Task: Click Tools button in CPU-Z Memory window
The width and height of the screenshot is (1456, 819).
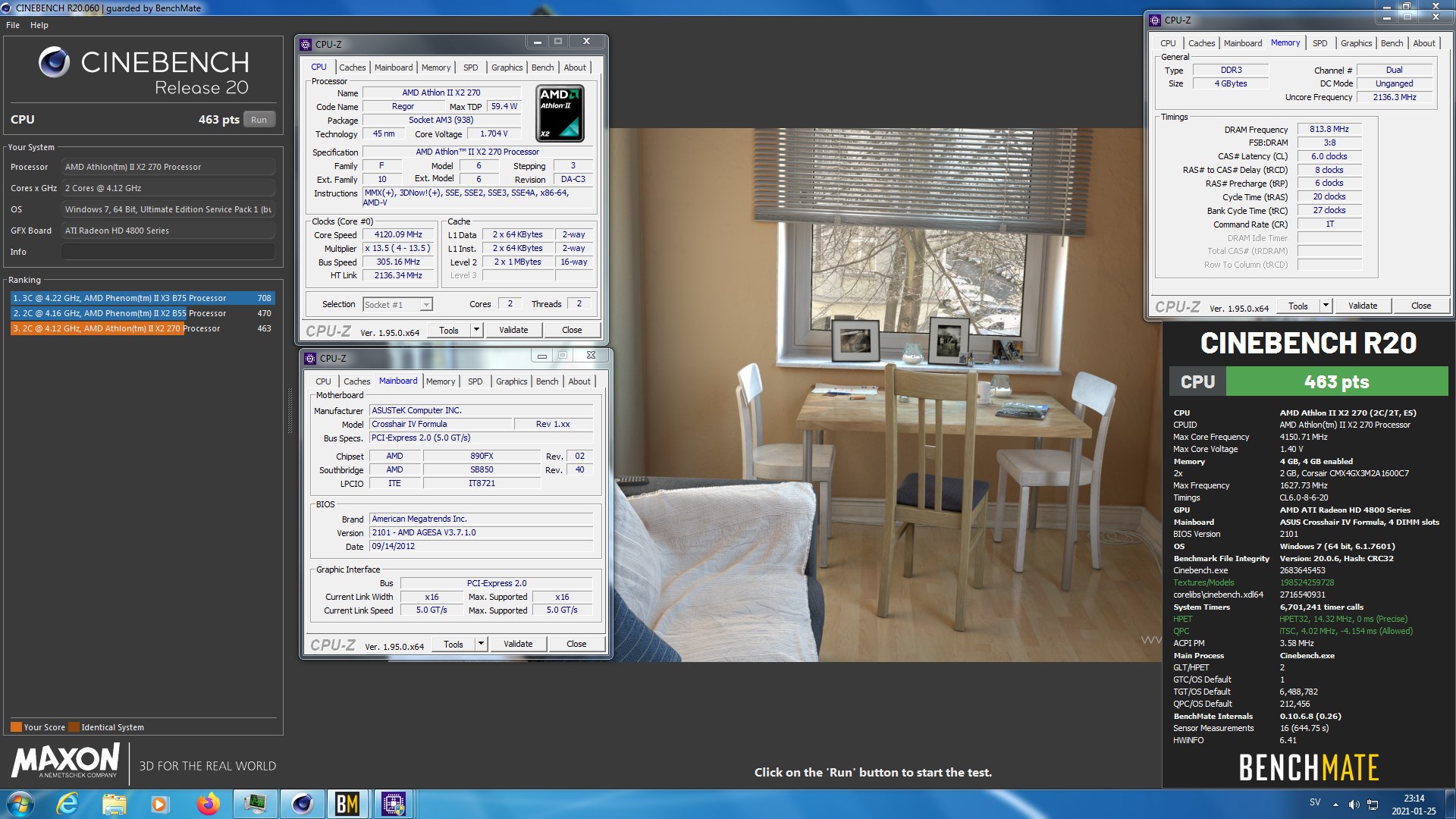Action: pos(1298,306)
